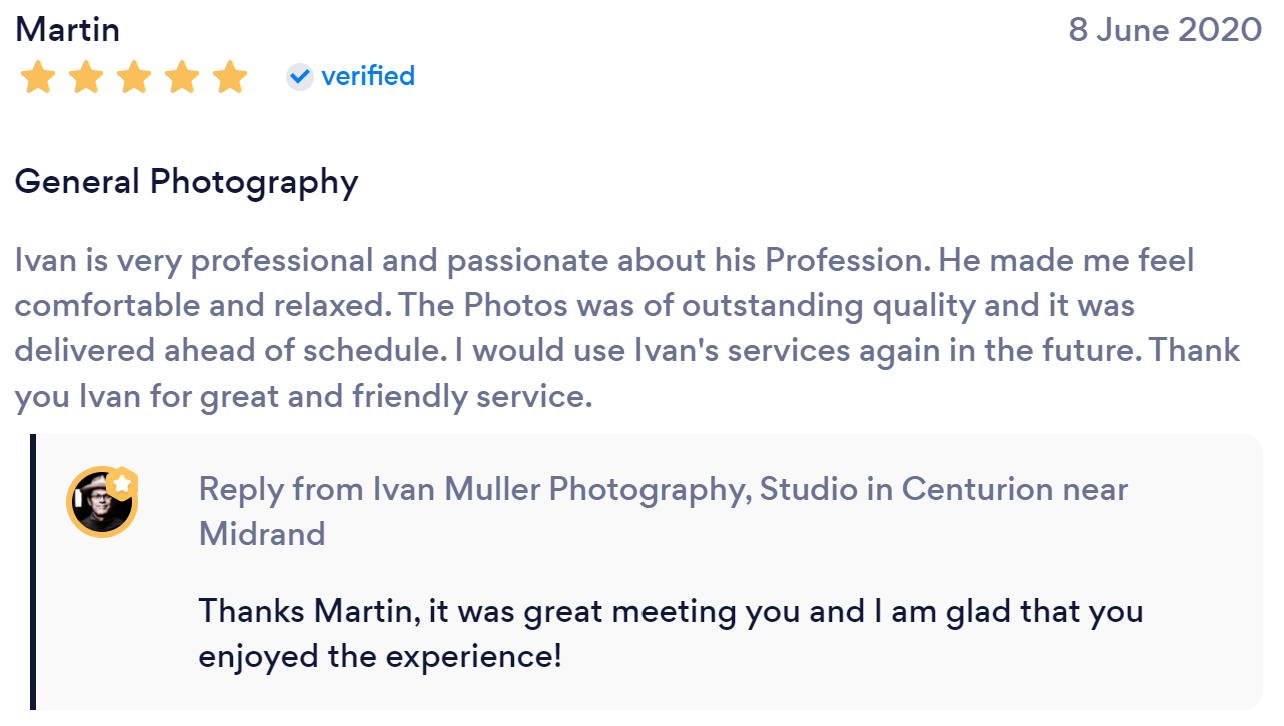This screenshot has height=726, width=1284.
Task: Click "you Ivan for great and friendly service" line
Action: point(303,397)
